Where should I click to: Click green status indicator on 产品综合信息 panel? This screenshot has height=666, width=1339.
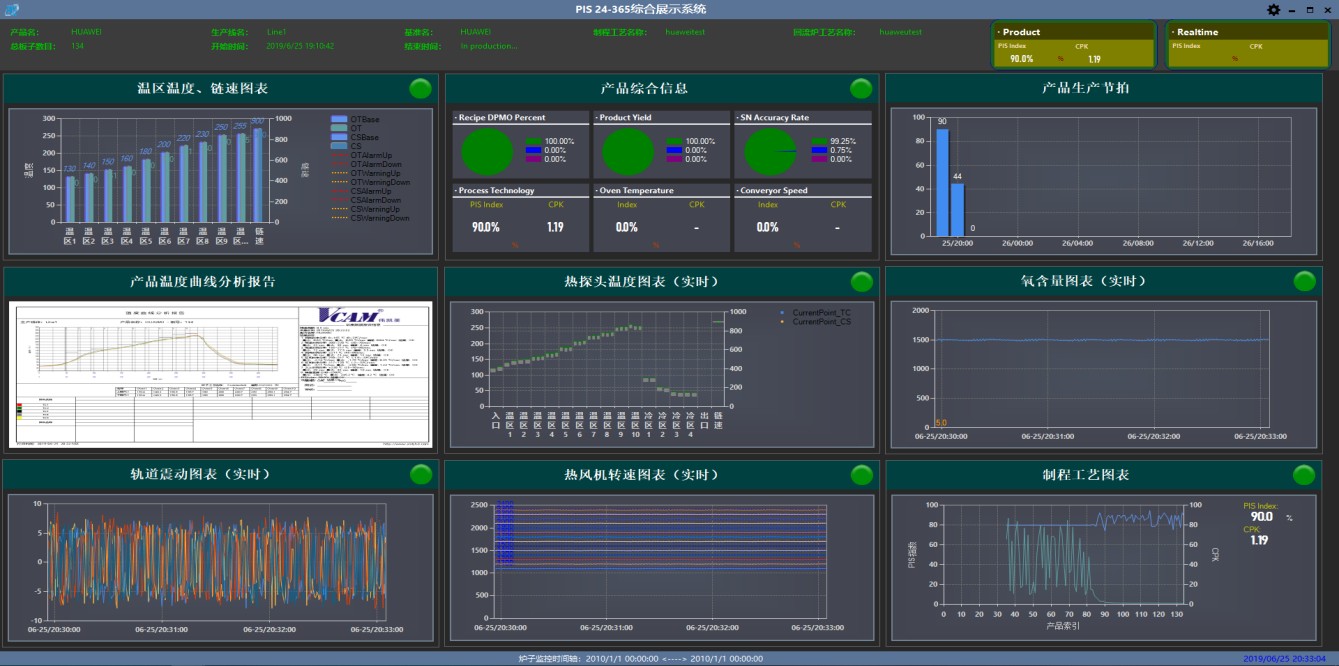click(861, 89)
